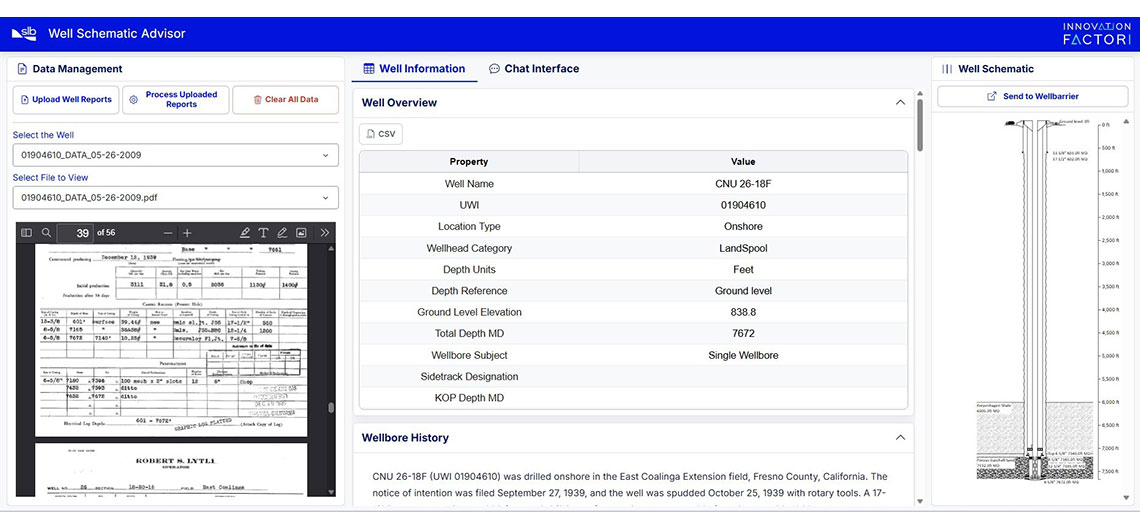
Task: Click the Ground level depth reference value
Action: pyautogui.click(x=743, y=291)
